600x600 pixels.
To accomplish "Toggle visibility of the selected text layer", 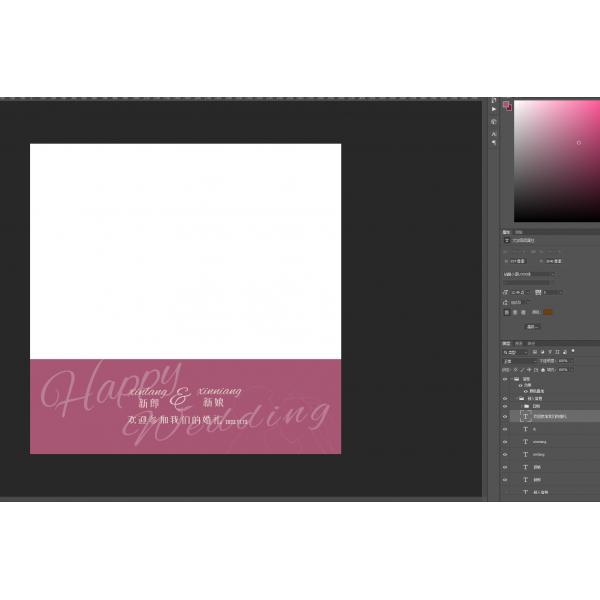I will [x=505, y=415].
